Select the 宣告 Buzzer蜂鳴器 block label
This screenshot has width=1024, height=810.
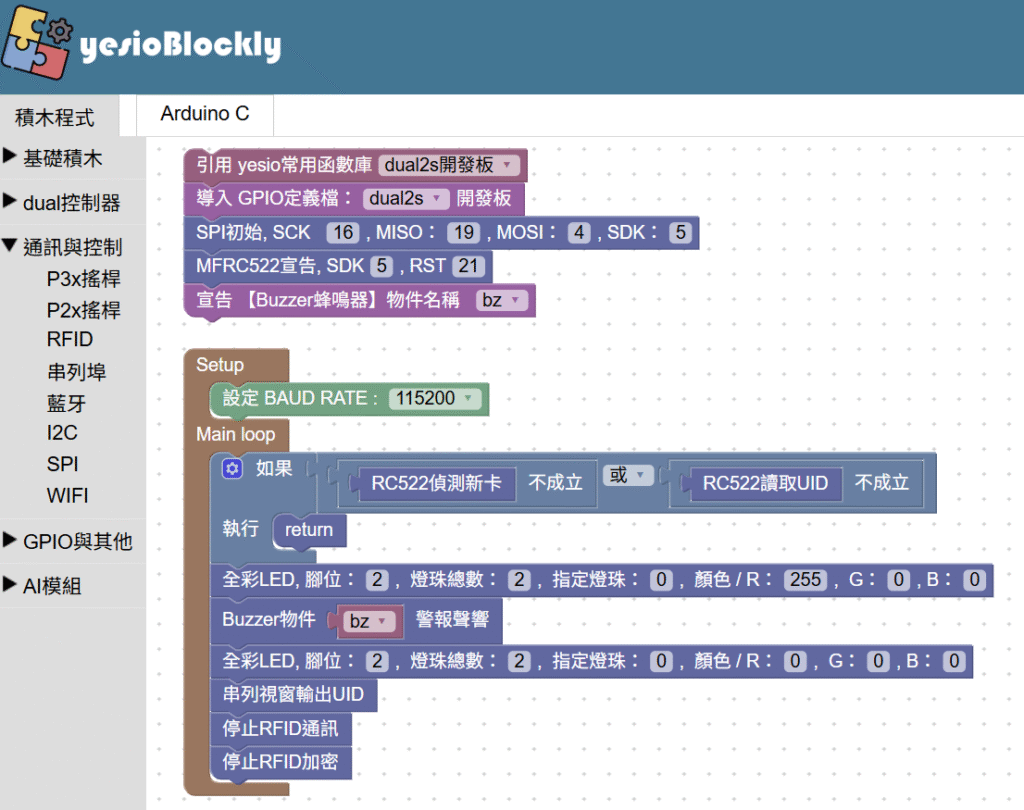[328, 300]
